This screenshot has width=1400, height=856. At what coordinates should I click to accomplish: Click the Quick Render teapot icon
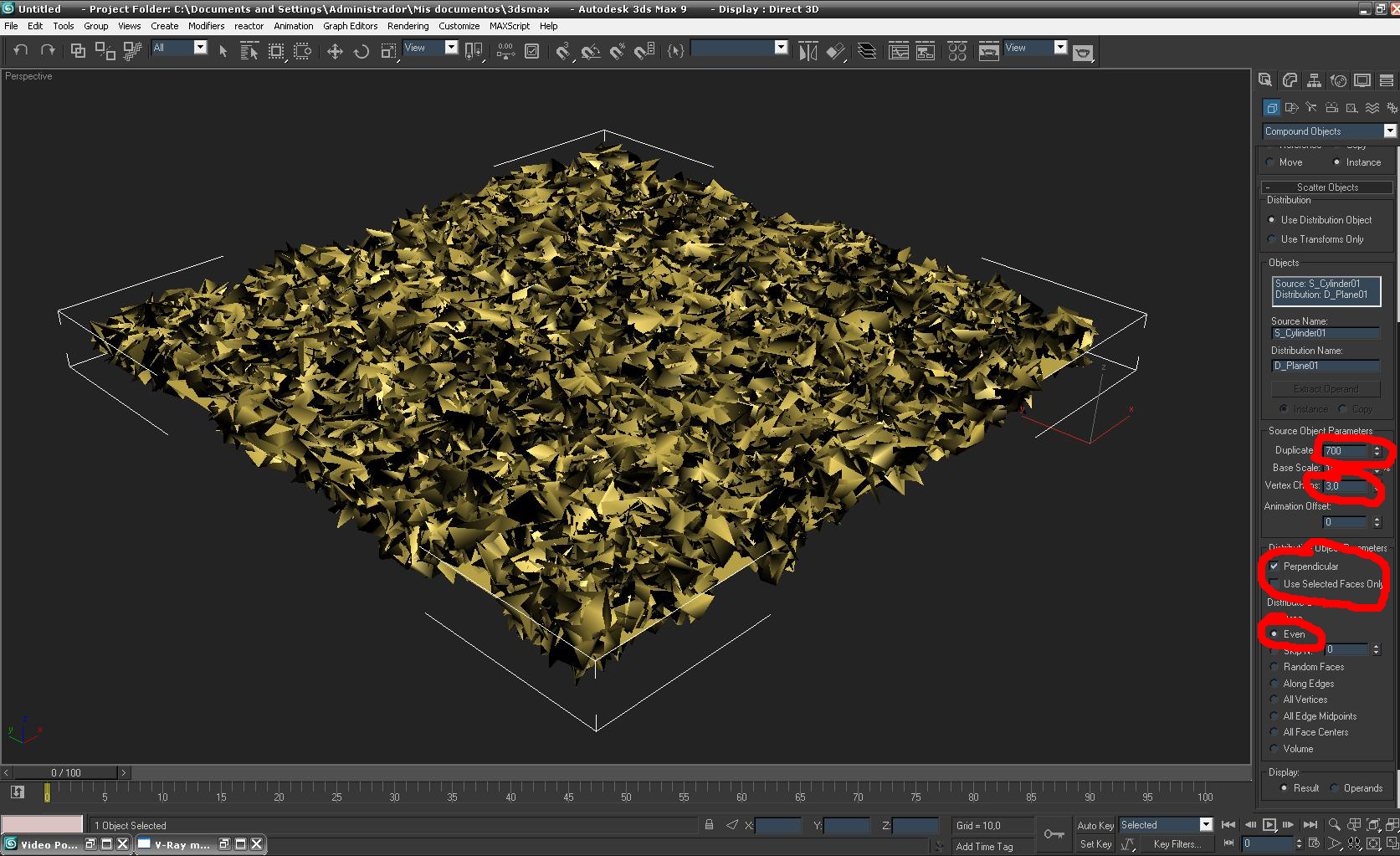tap(1084, 52)
